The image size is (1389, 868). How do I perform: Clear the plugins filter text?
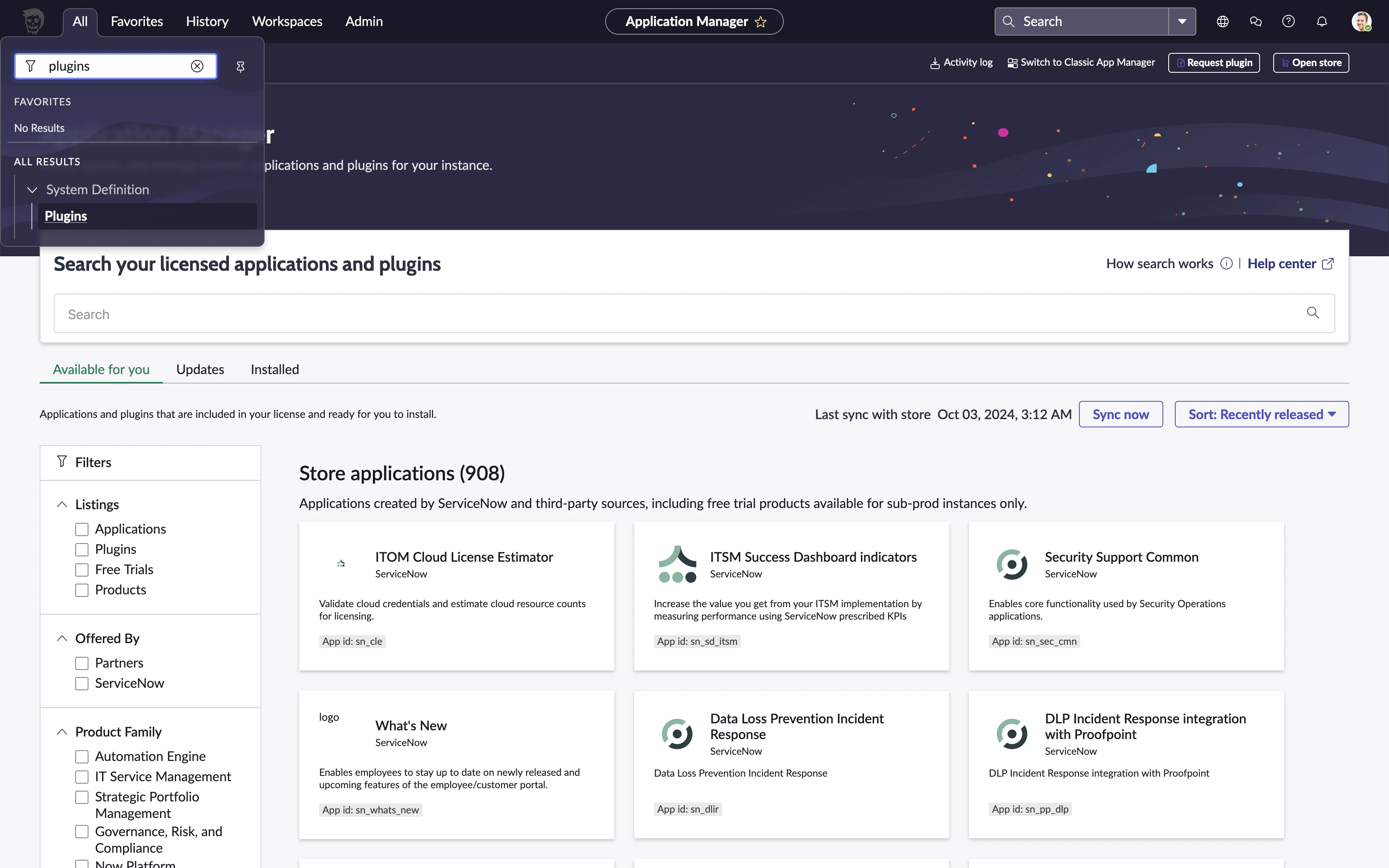197,66
